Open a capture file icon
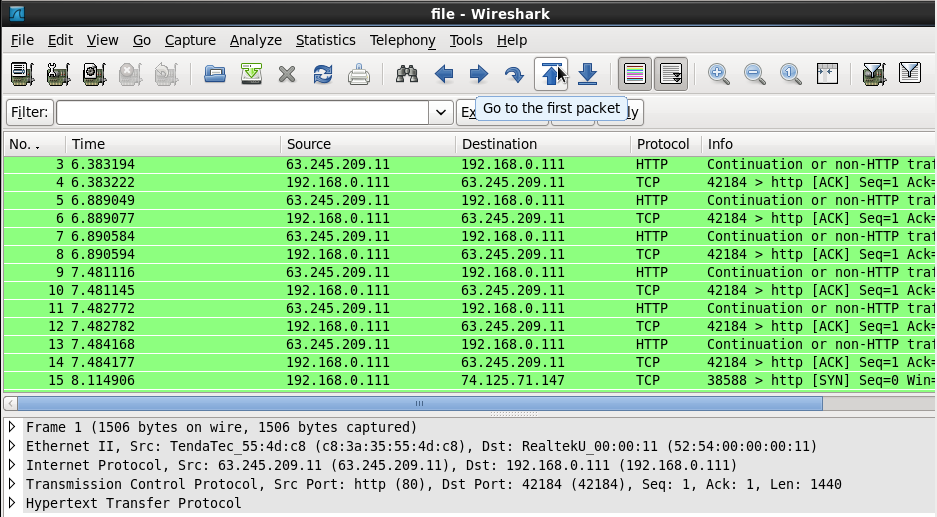This screenshot has height=517, width=937. (x=215, y=74)
